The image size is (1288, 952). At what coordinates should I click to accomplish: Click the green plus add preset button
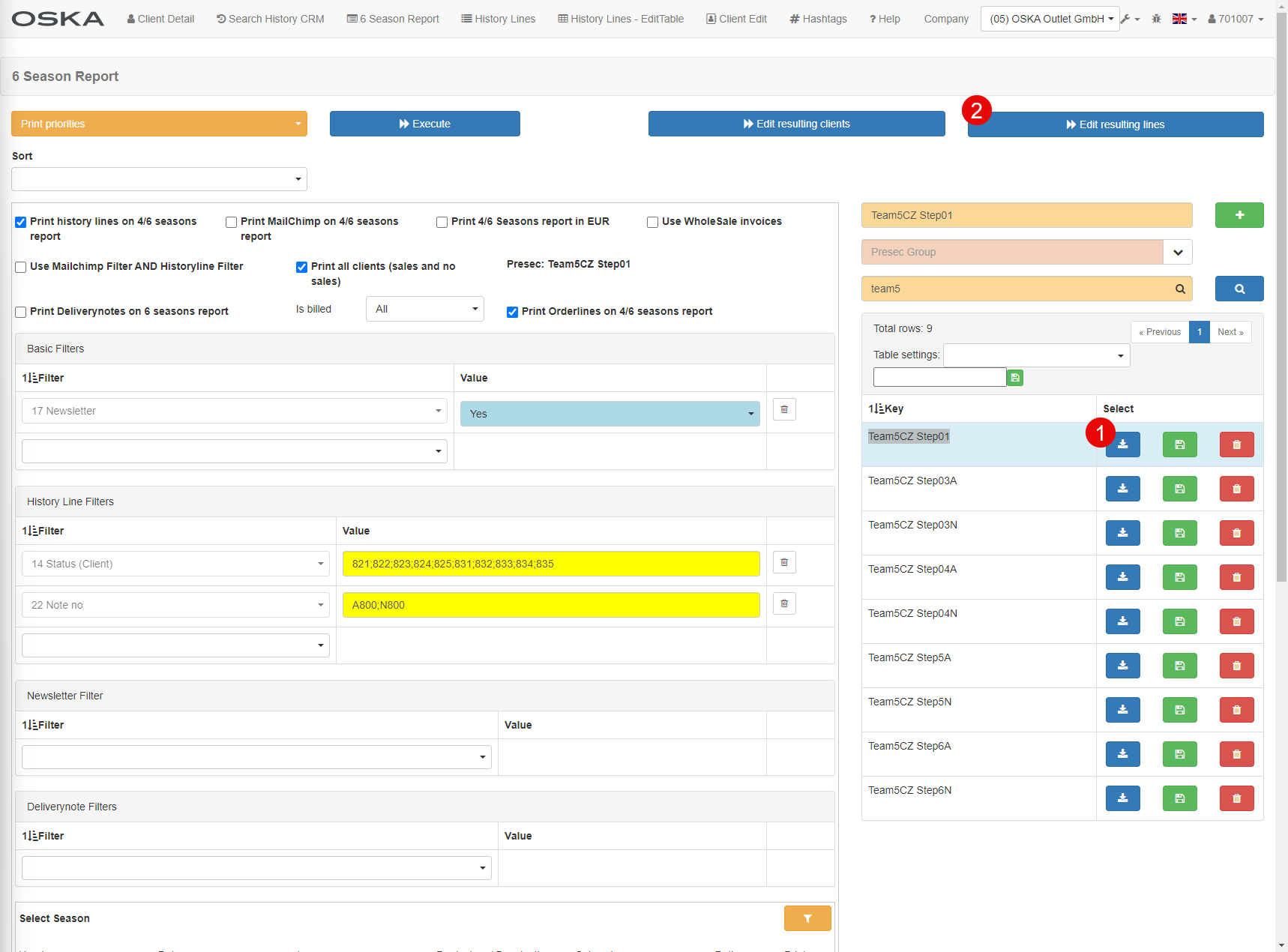(1239, 215)
